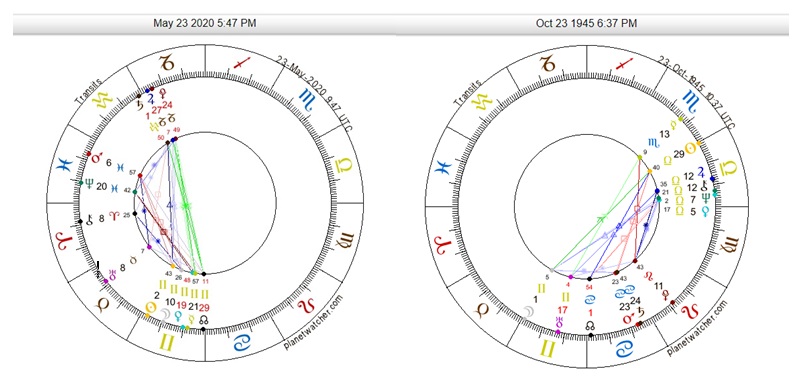Click the green aspect line in the 2020 chart

click(188, 205)
